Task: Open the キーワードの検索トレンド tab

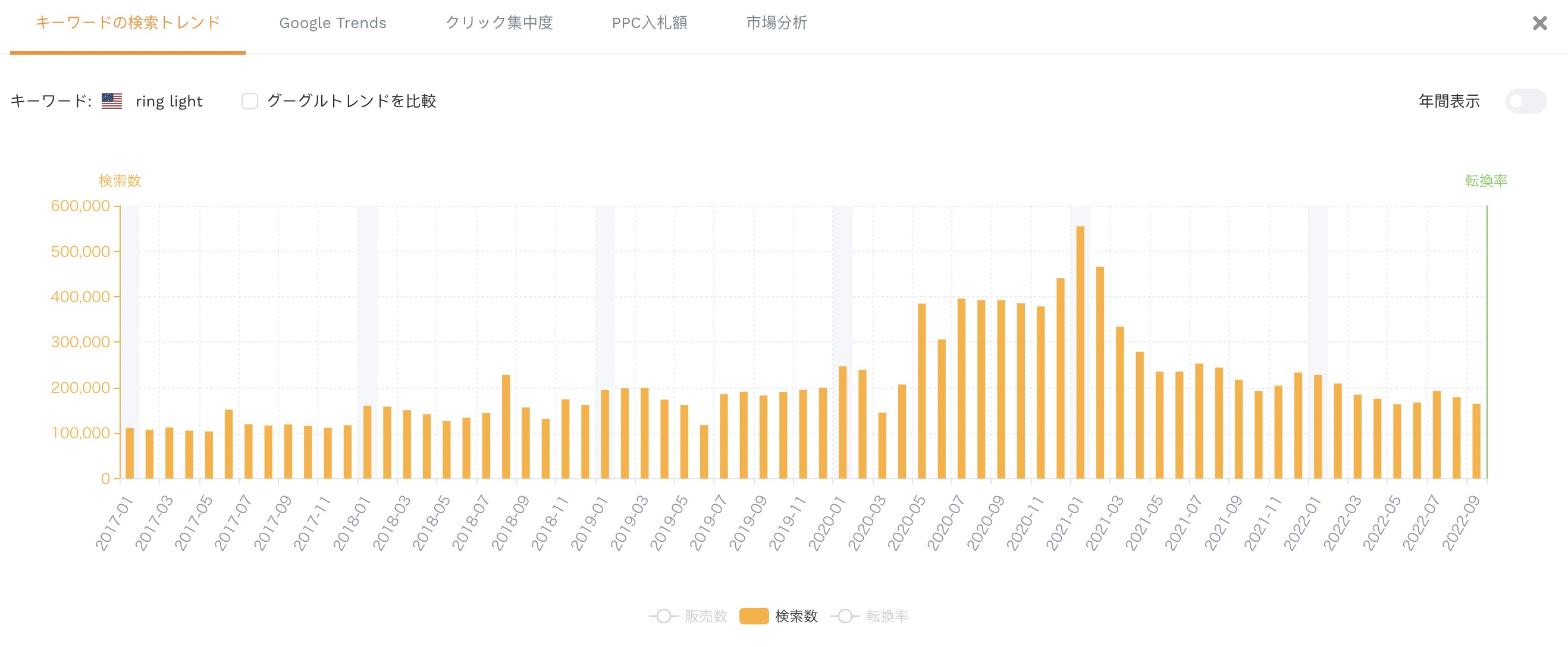Action: (x=128, y=23)
